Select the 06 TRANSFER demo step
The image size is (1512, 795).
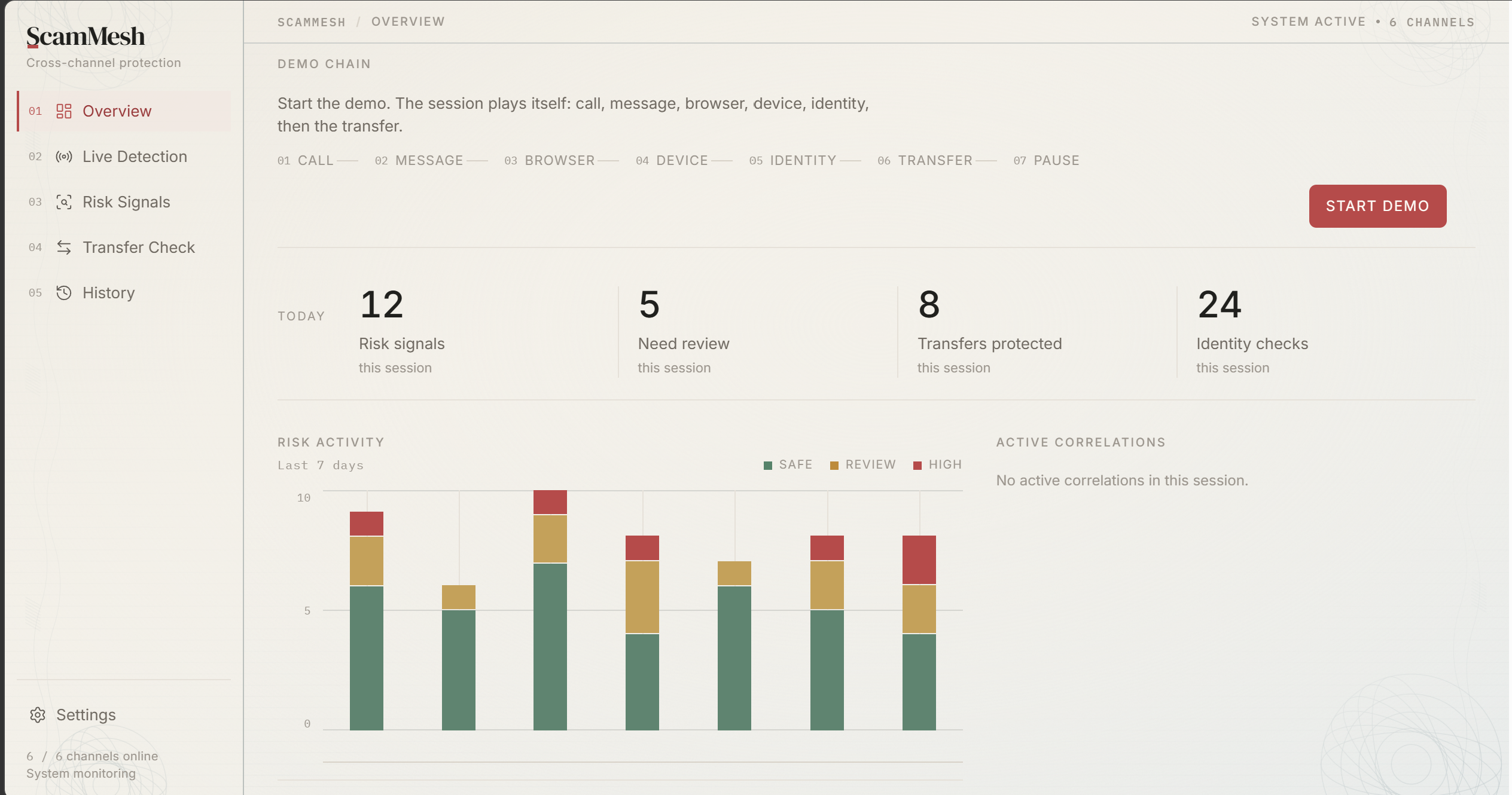coord(925,161)
